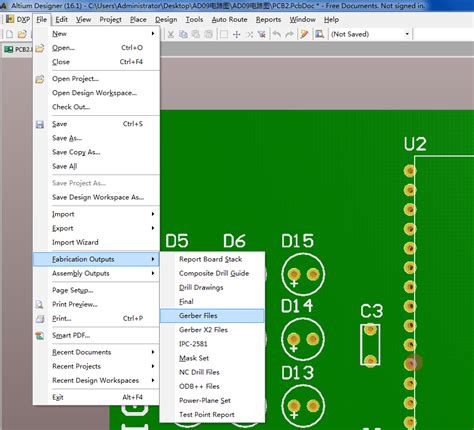The image size is (474, 430).
Task: Select Composite Drill Guide
Action: coord(212,273)
